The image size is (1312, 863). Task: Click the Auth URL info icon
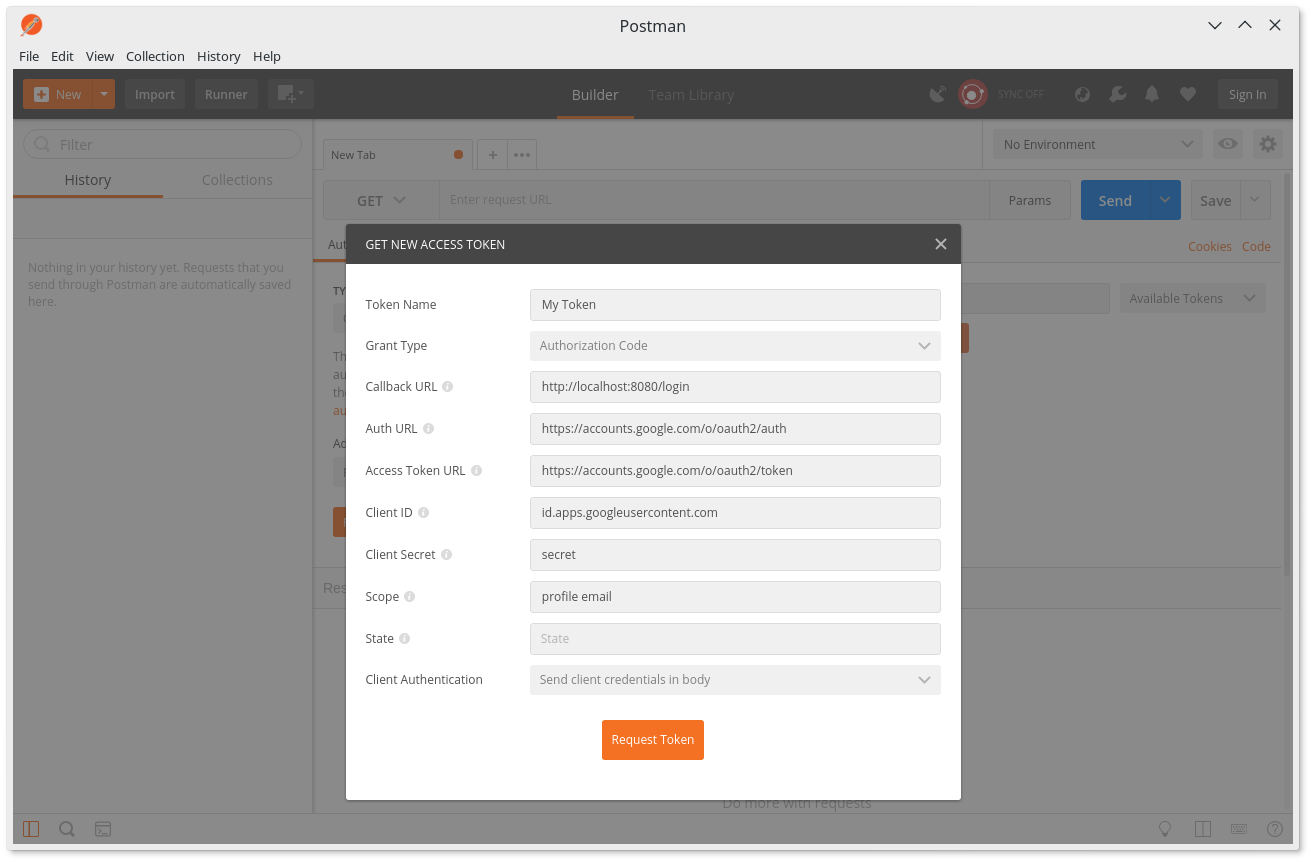click(x=429, y=429)
